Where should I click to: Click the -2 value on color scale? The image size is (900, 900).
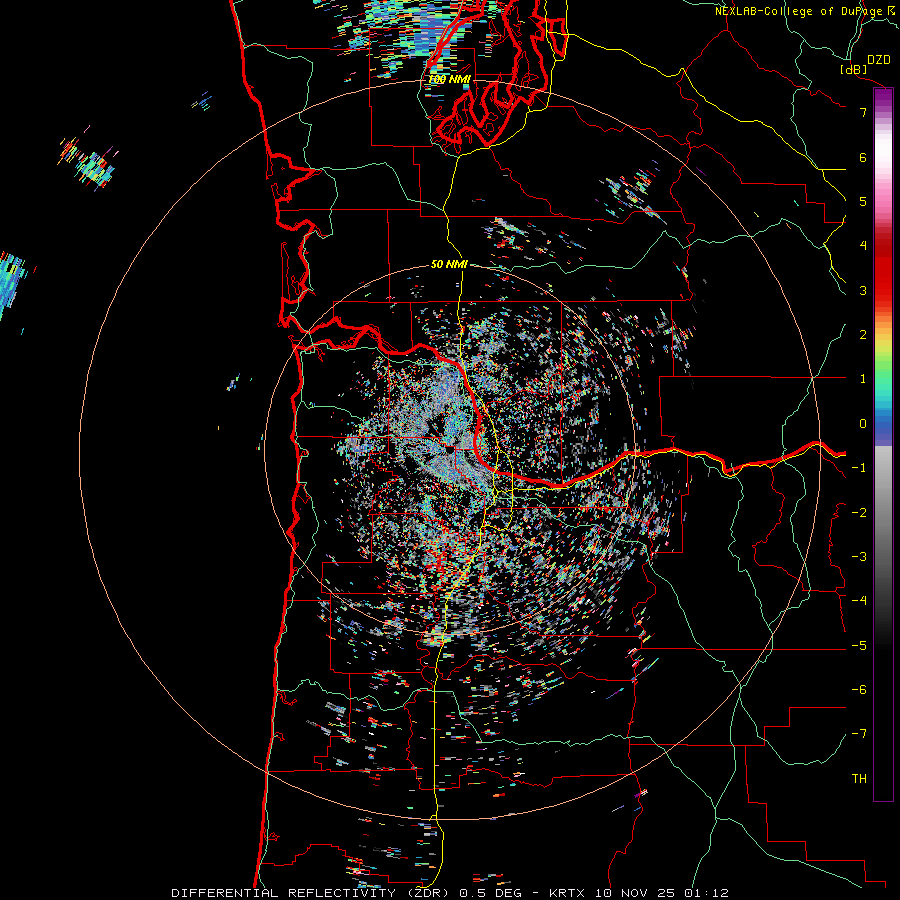click(x=859, y=513)
